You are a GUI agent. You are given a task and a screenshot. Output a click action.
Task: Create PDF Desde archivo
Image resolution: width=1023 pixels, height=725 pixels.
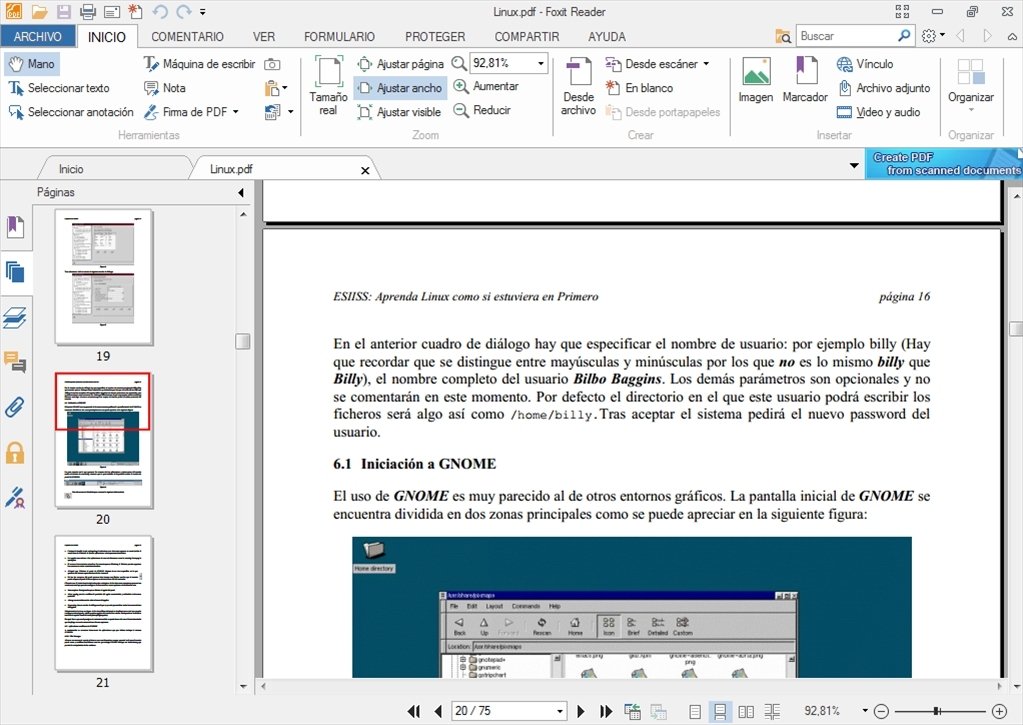tap(578, 86)
